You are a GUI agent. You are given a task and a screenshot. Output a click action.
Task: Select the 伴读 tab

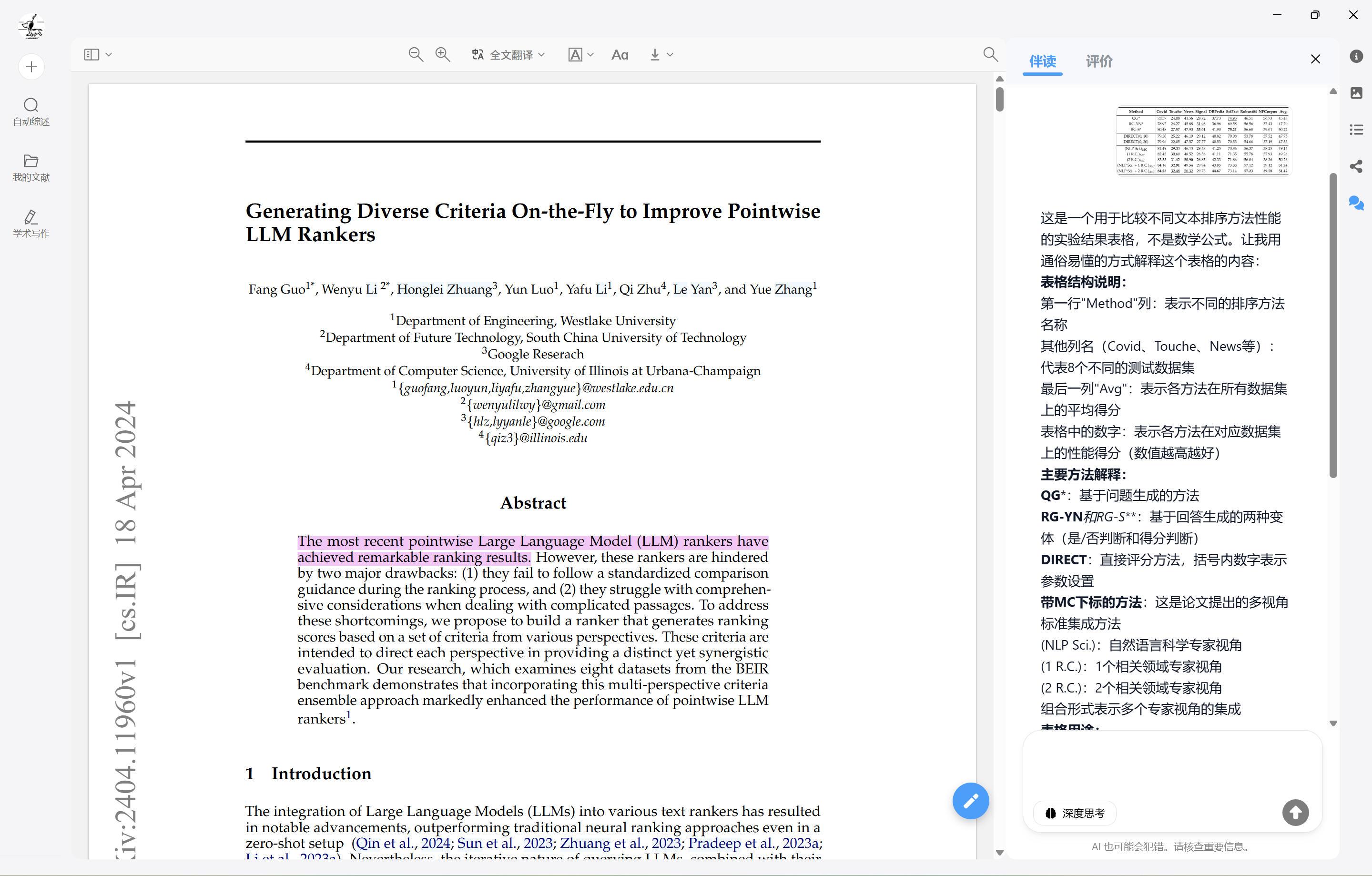point(1042,61)
